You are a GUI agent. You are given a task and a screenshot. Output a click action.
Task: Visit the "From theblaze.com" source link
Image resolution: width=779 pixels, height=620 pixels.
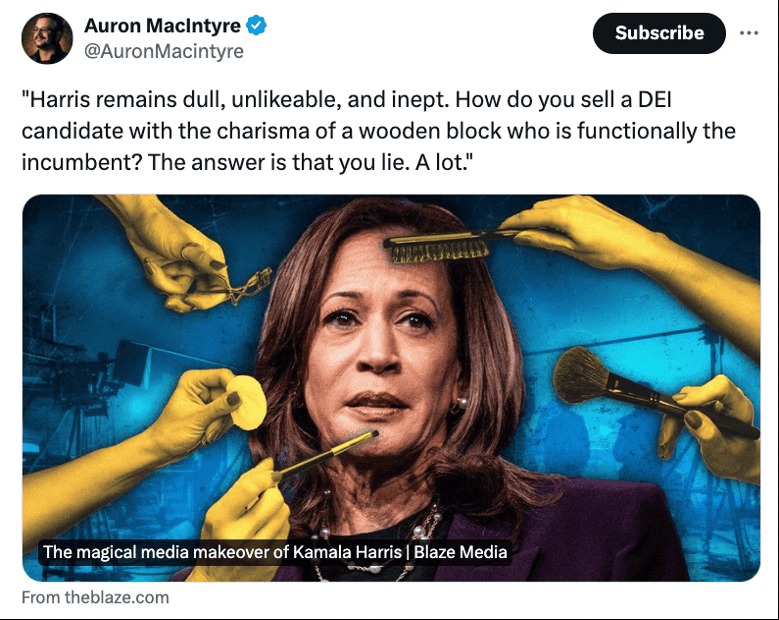click(95, 597)
